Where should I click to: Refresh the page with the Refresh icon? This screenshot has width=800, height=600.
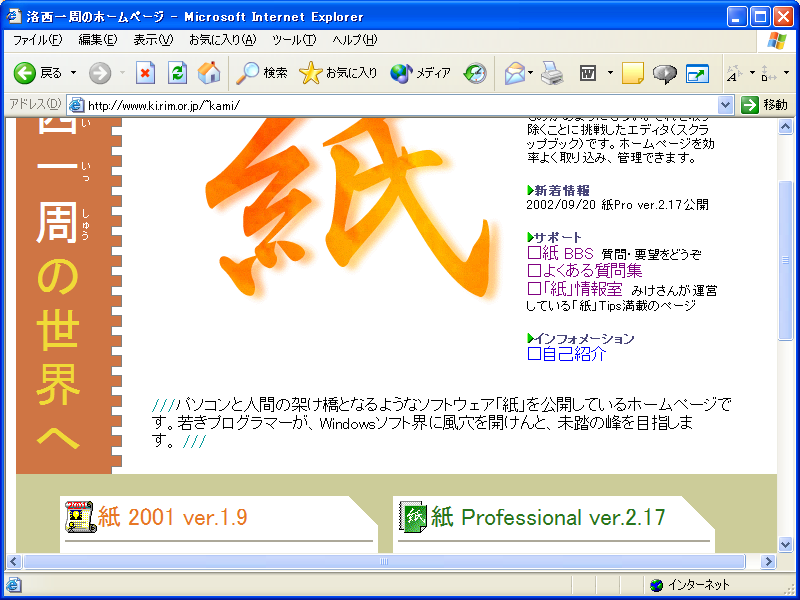click(177, 73)
